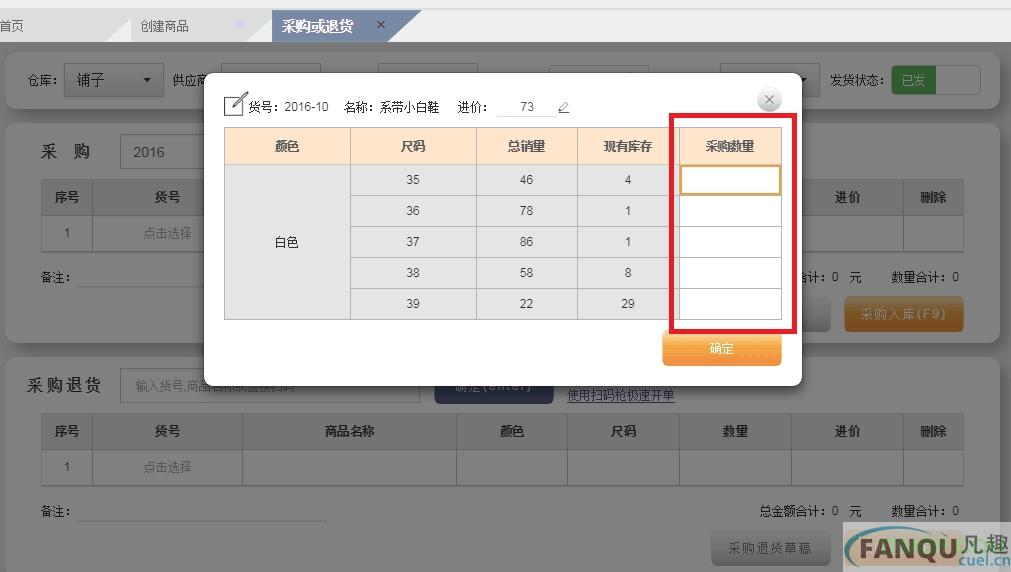Open the 仓库 铺子 dropdown
The height and width of the screenshot is (572, 1011).
[114, 80]
